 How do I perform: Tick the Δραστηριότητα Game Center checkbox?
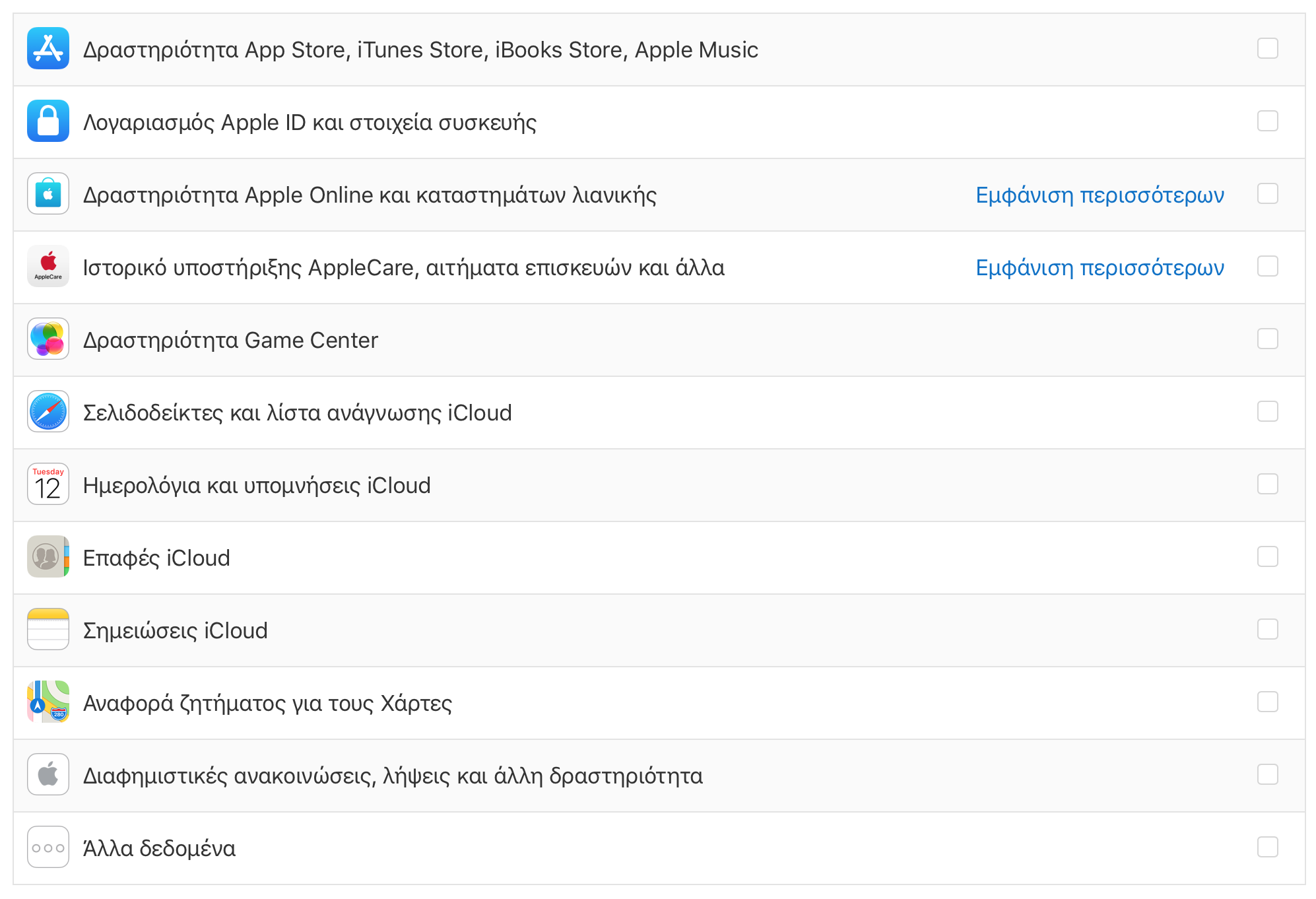(x=1268, y=339)
